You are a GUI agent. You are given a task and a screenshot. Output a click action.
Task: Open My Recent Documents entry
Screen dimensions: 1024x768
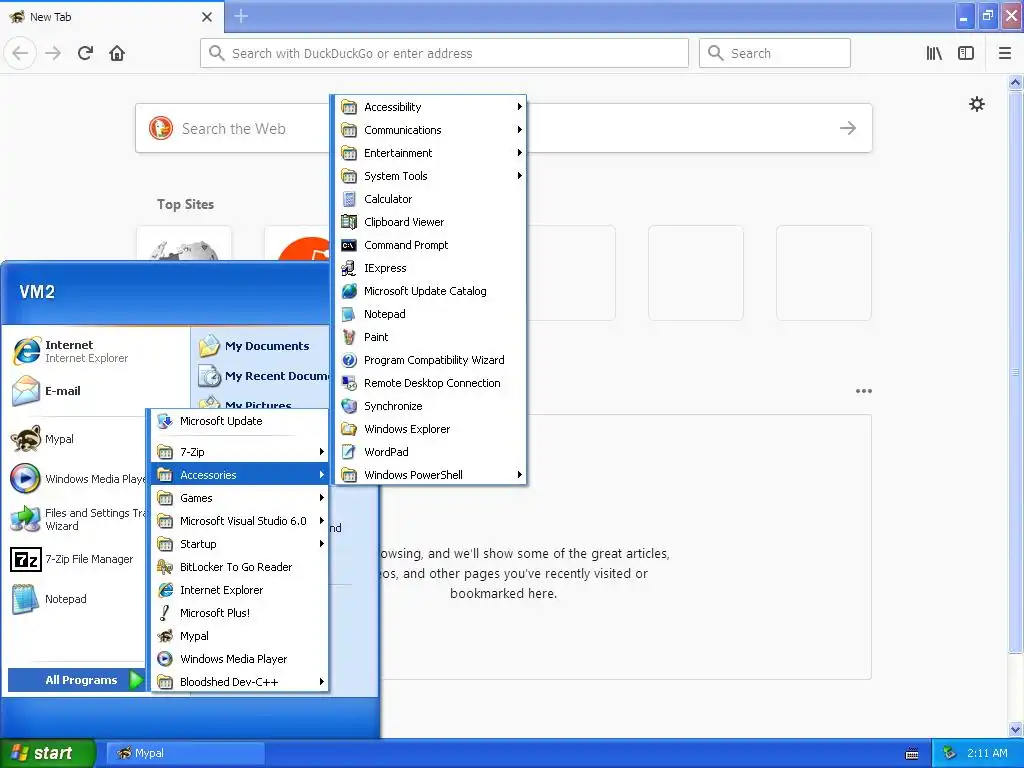pos(263,376)
